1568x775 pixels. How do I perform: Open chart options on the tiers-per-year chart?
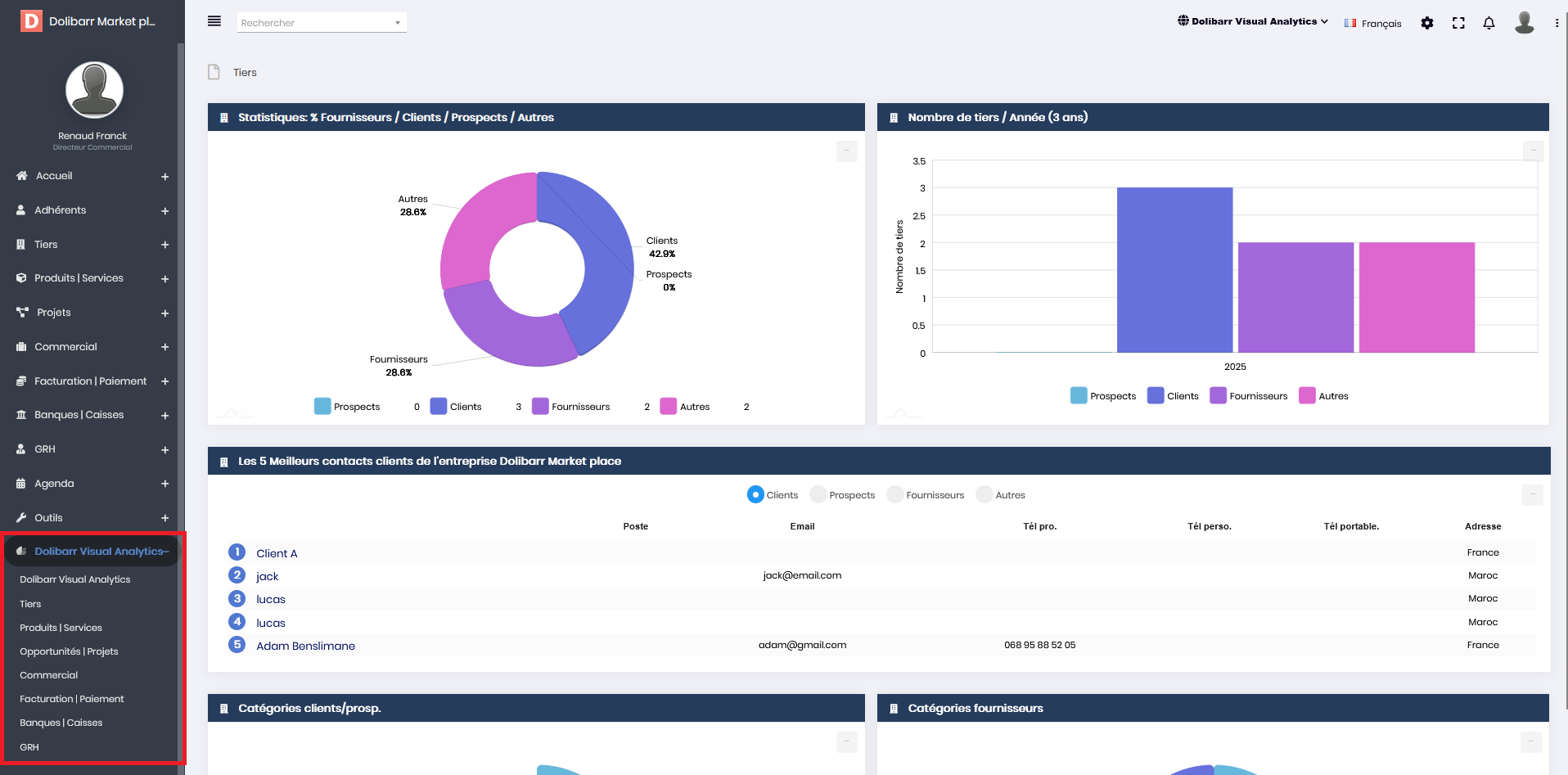point(1533,151)
